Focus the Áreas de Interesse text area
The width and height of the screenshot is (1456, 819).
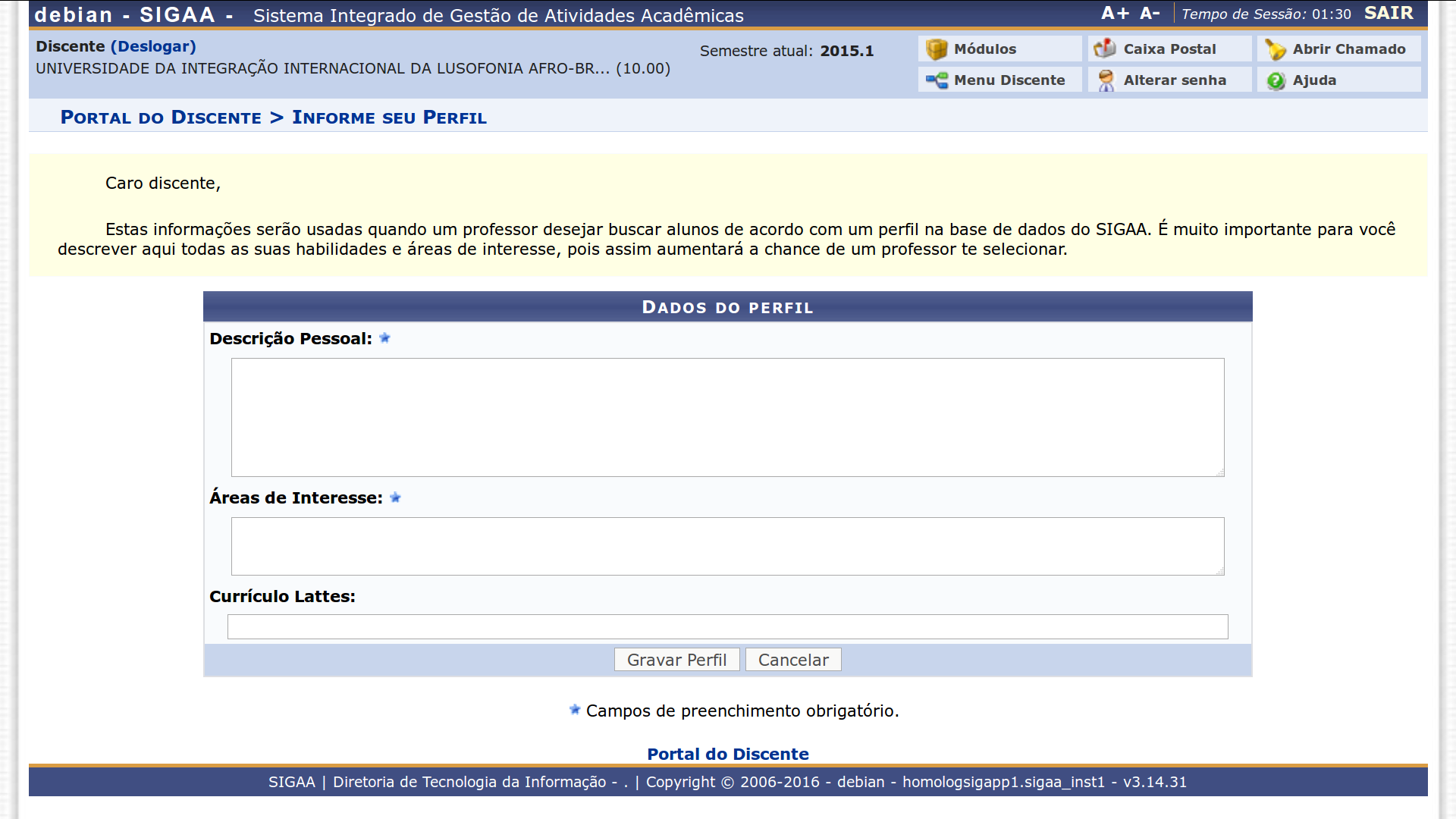727,546
